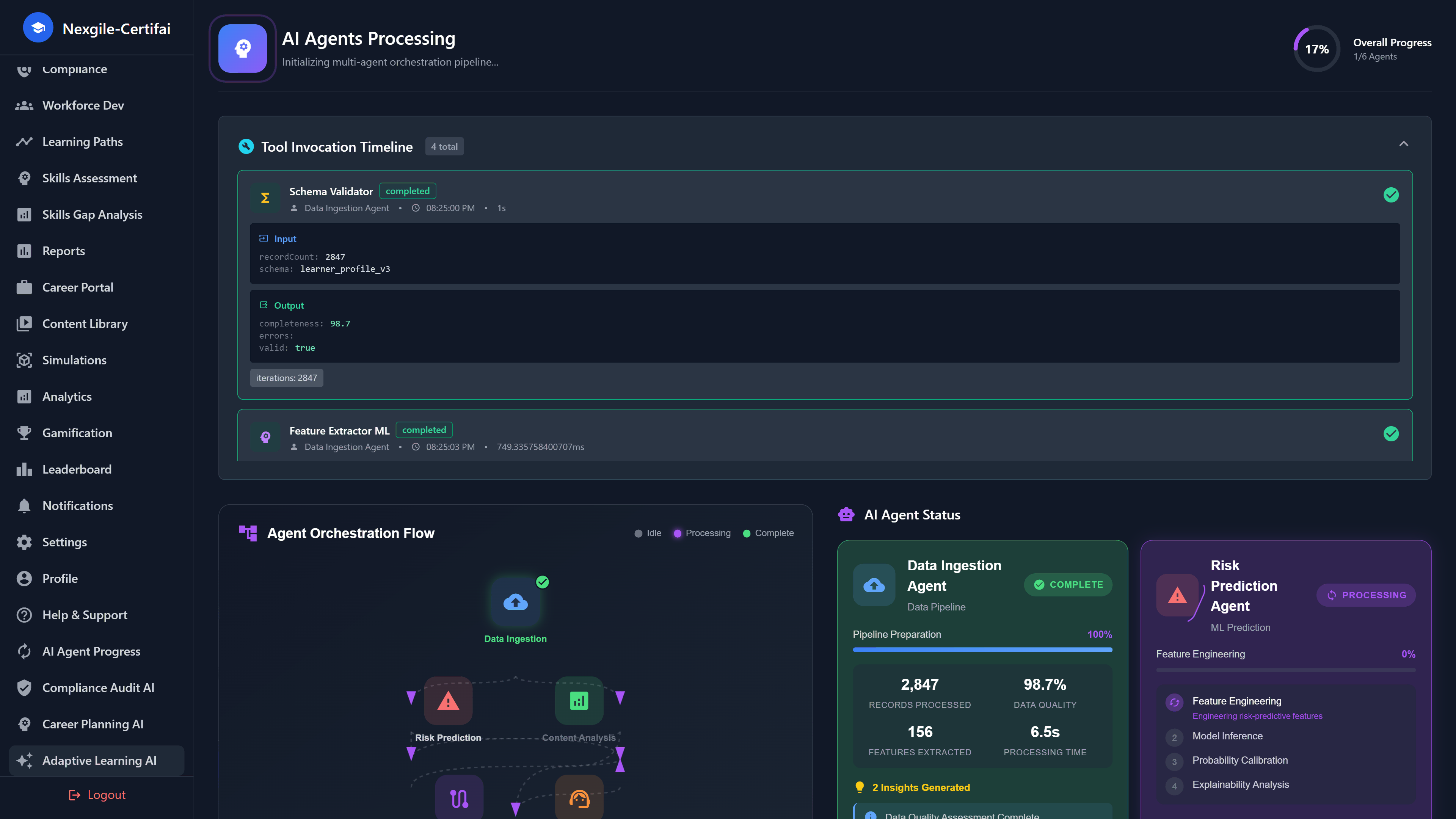
Task: Collapse the Tool Invocation Timeline panel
Action: point(1404,144)
